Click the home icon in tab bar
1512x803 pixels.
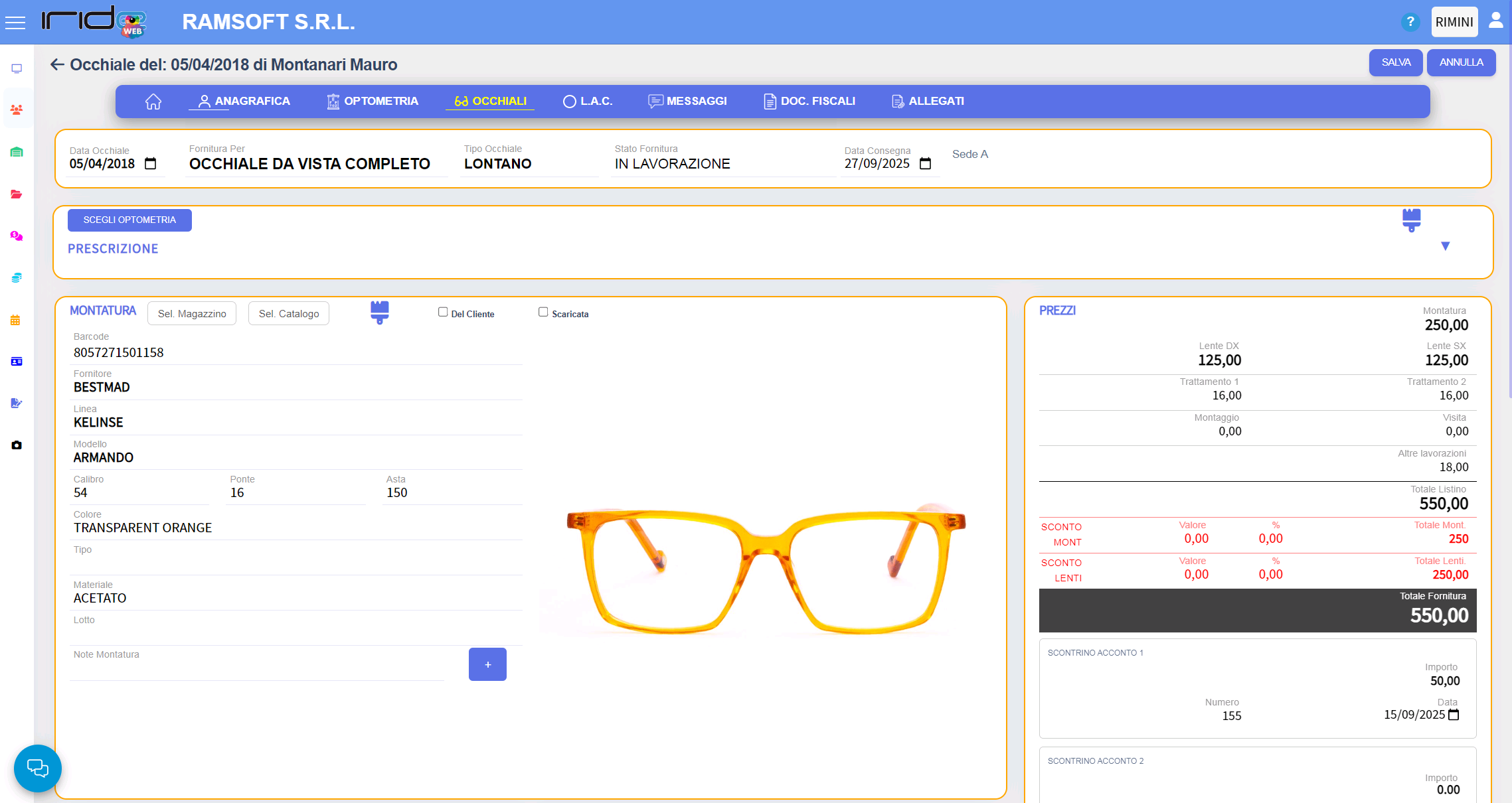(x=153, y=102)
